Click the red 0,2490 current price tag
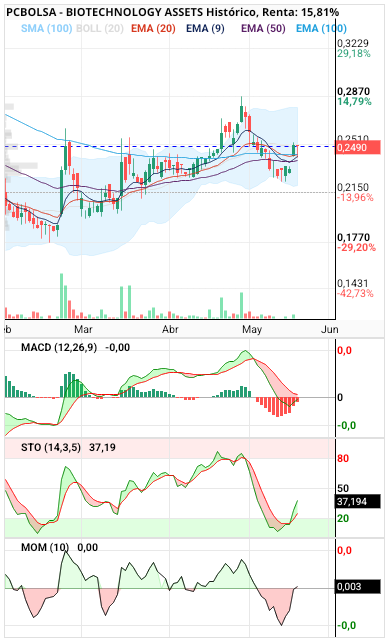Screen dimensions: 389x642 tap(358, 147)
